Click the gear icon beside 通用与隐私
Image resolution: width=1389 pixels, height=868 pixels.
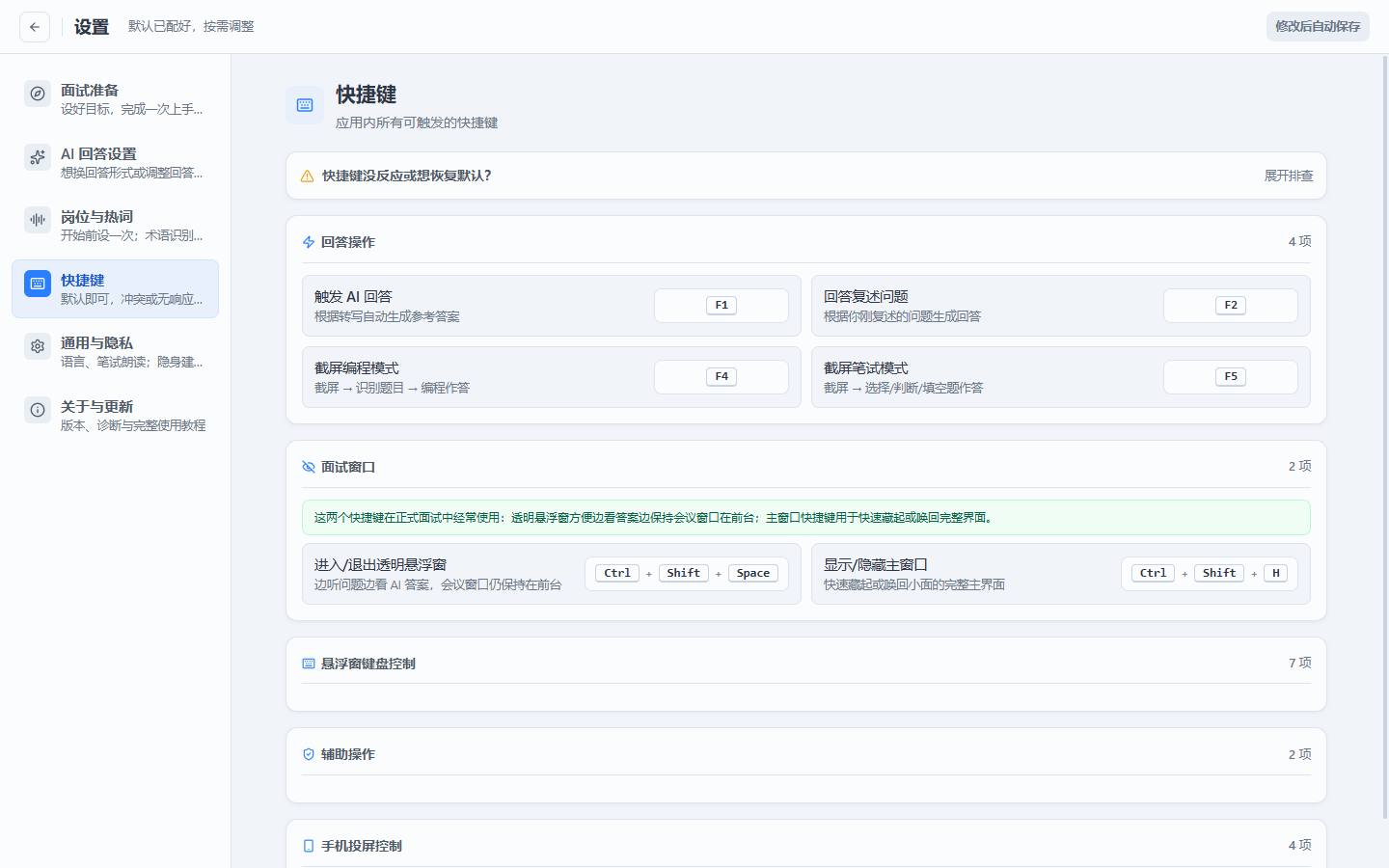pyautogui.click(x=38, y=346)
